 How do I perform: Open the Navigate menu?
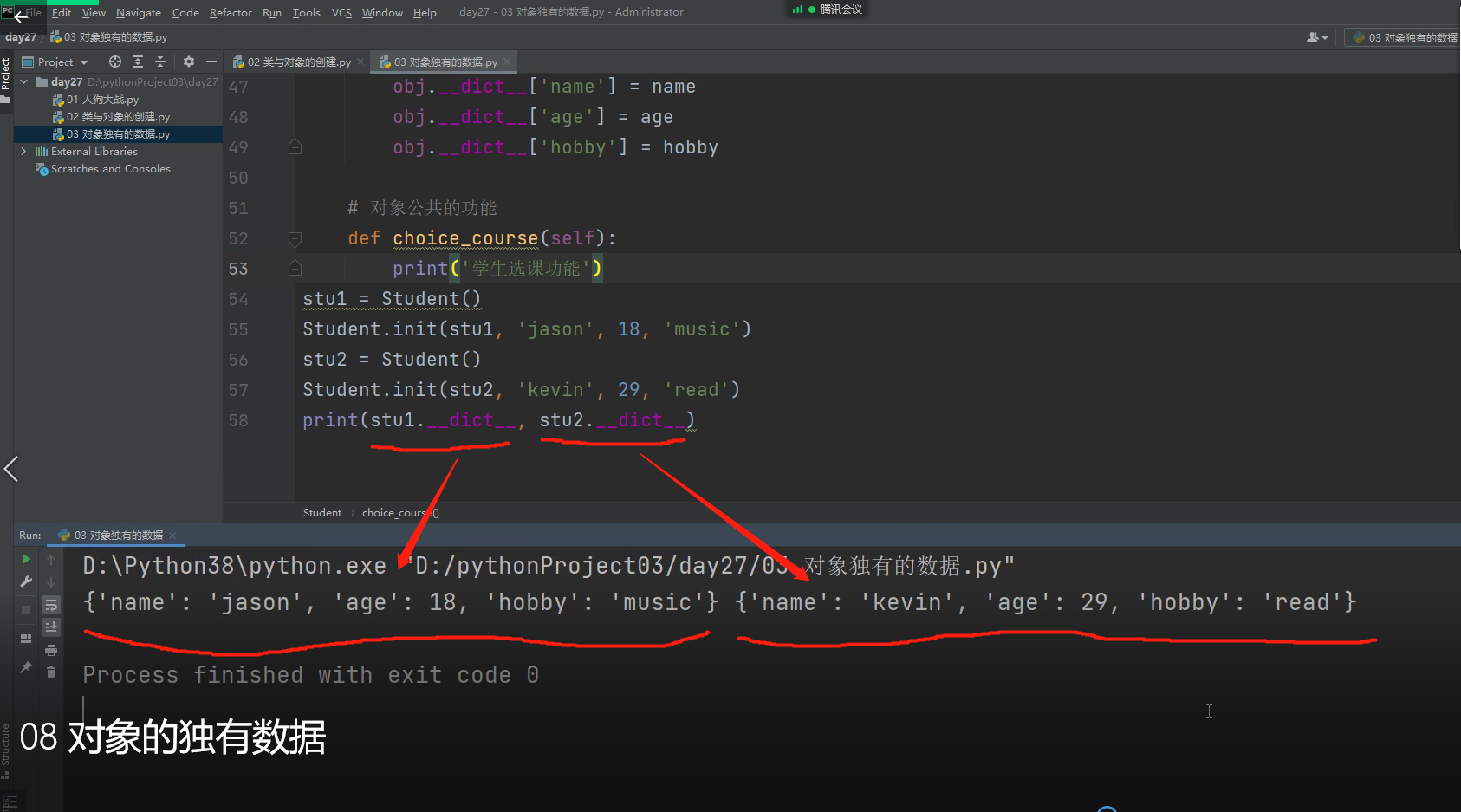coord(139,12)
